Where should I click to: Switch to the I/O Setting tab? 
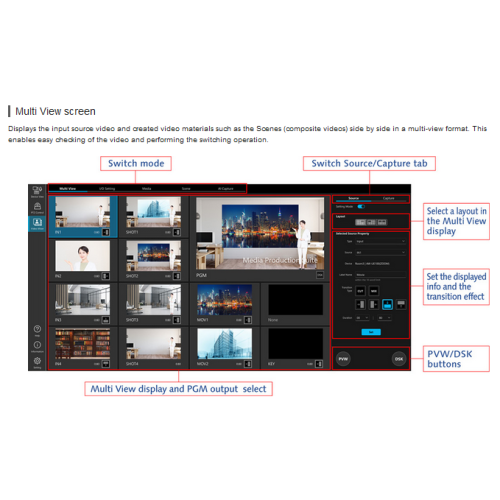tap(107, 189)
